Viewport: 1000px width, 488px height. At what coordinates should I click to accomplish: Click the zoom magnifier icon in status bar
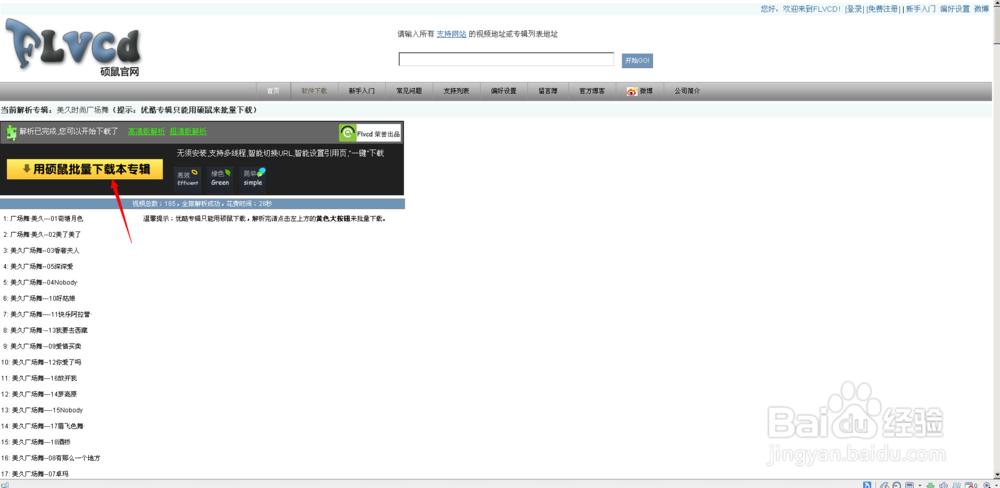[987, 485]
